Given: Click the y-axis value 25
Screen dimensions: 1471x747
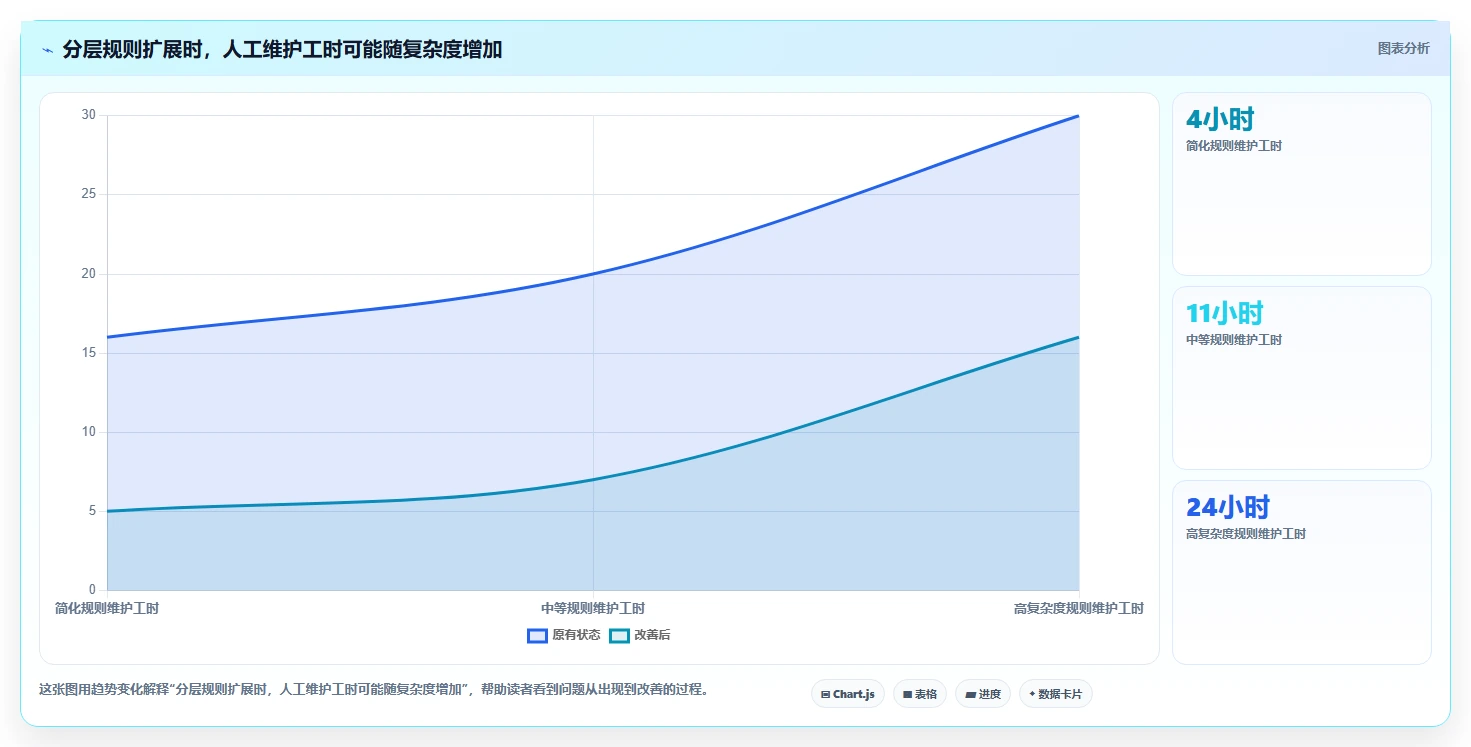Looking at the screenshot, I should (x=89, y=194).
